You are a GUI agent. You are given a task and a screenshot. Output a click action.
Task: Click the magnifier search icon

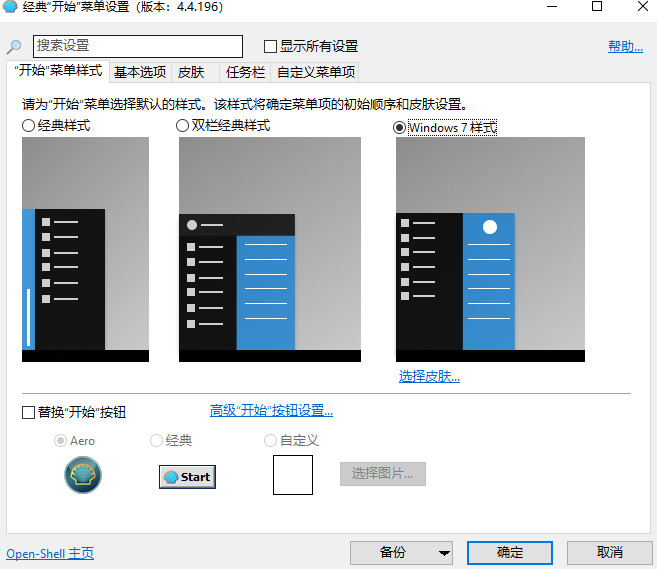click(x=14, y=47)
